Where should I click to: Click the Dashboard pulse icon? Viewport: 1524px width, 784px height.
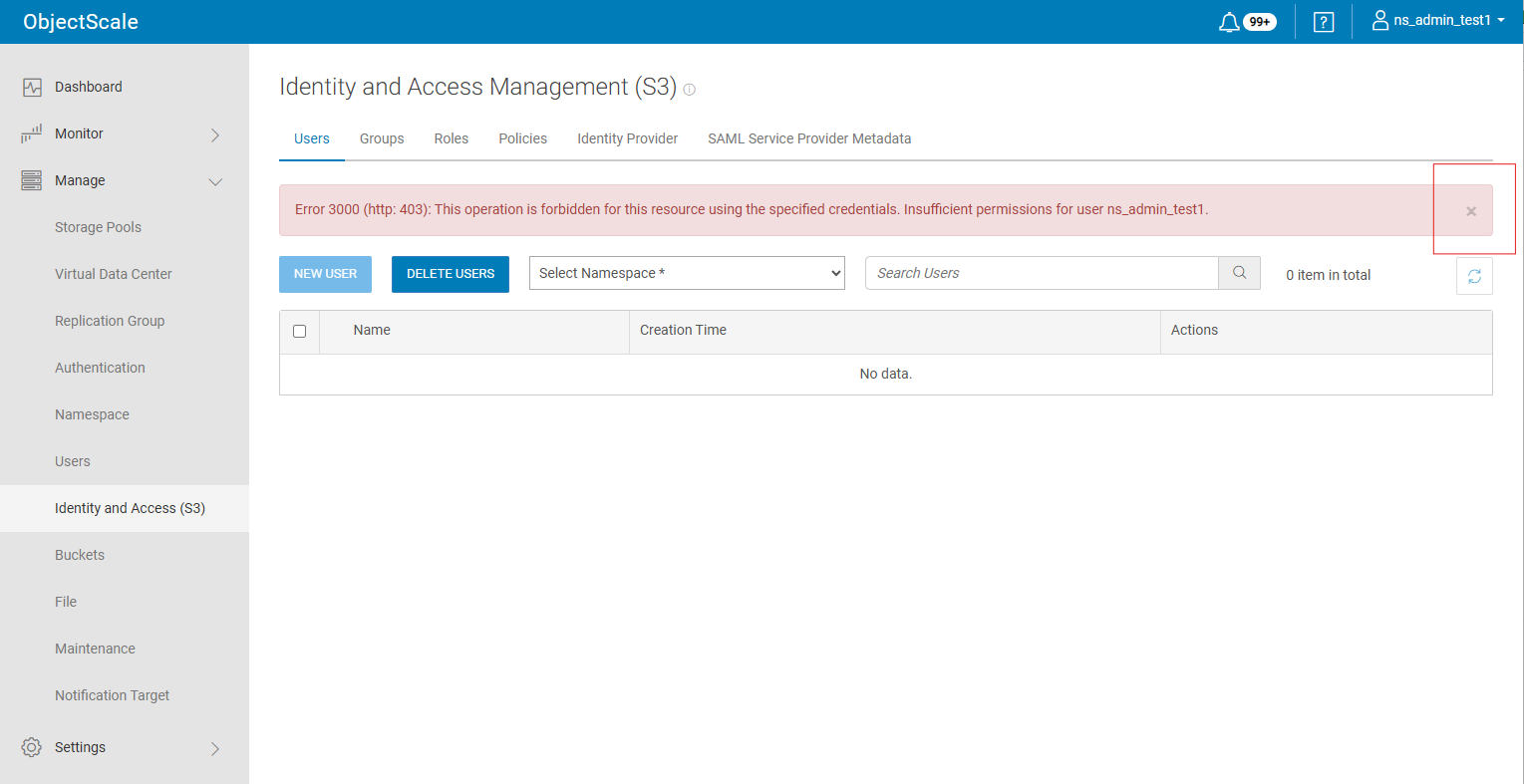32,87
